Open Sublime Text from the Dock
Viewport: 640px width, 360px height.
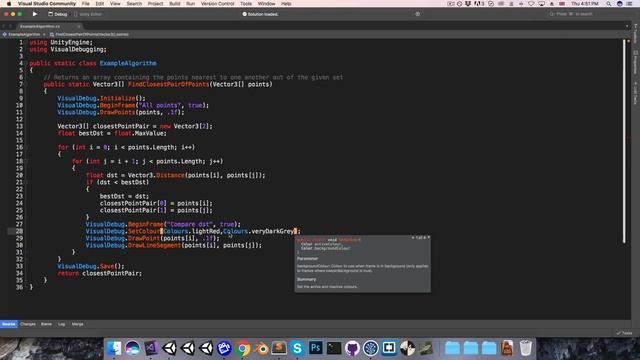[279, 348]
